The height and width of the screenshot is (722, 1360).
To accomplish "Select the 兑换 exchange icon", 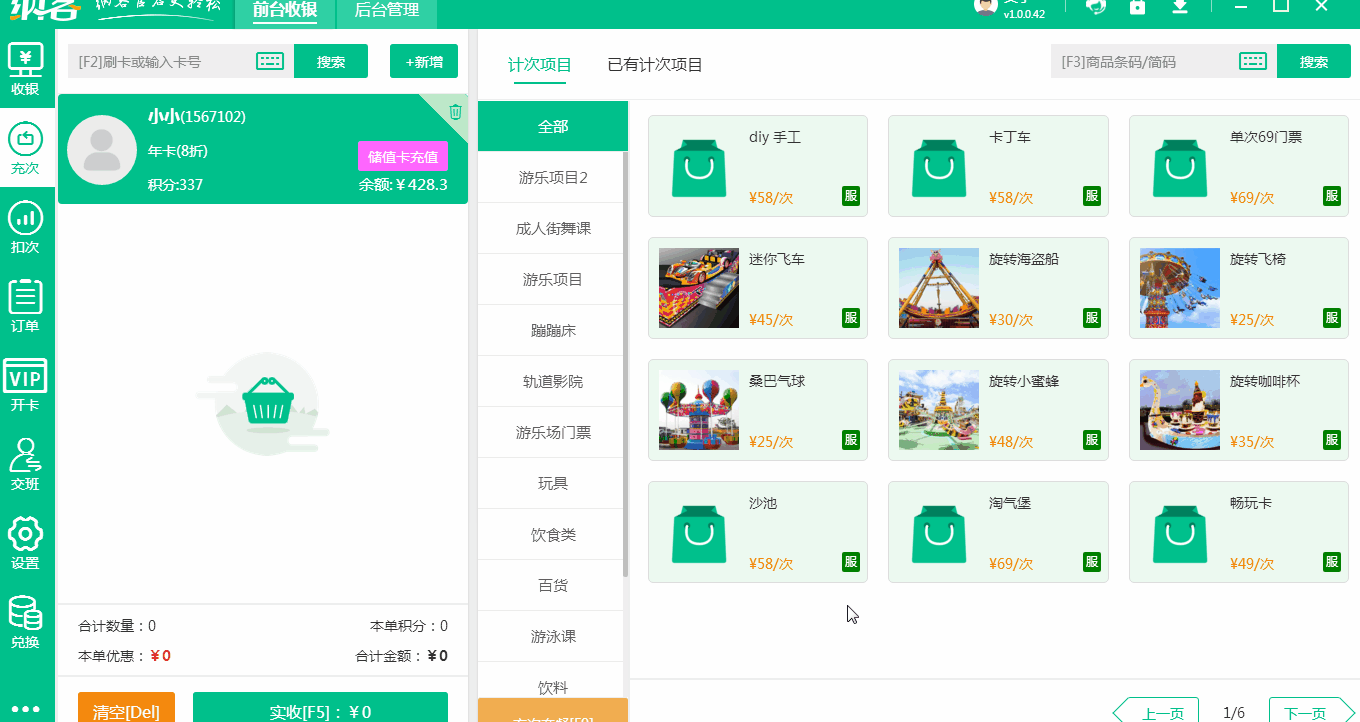I will point(27,618).
